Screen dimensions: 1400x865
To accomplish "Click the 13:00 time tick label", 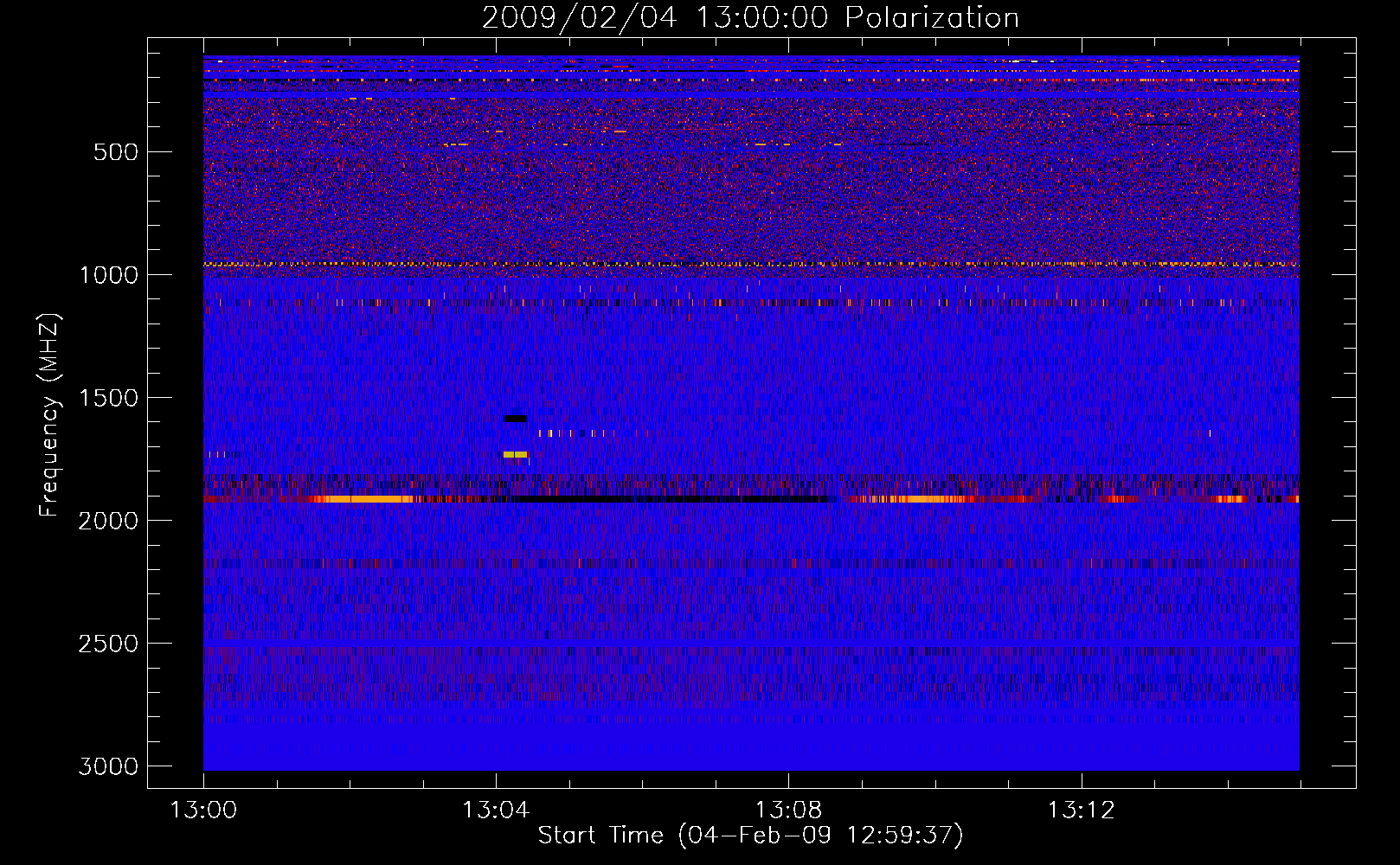I will click(x=203, y=811).
